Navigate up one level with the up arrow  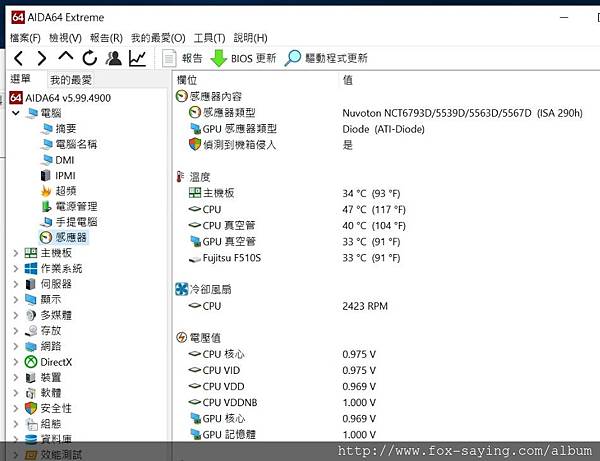tap(66, 57)
